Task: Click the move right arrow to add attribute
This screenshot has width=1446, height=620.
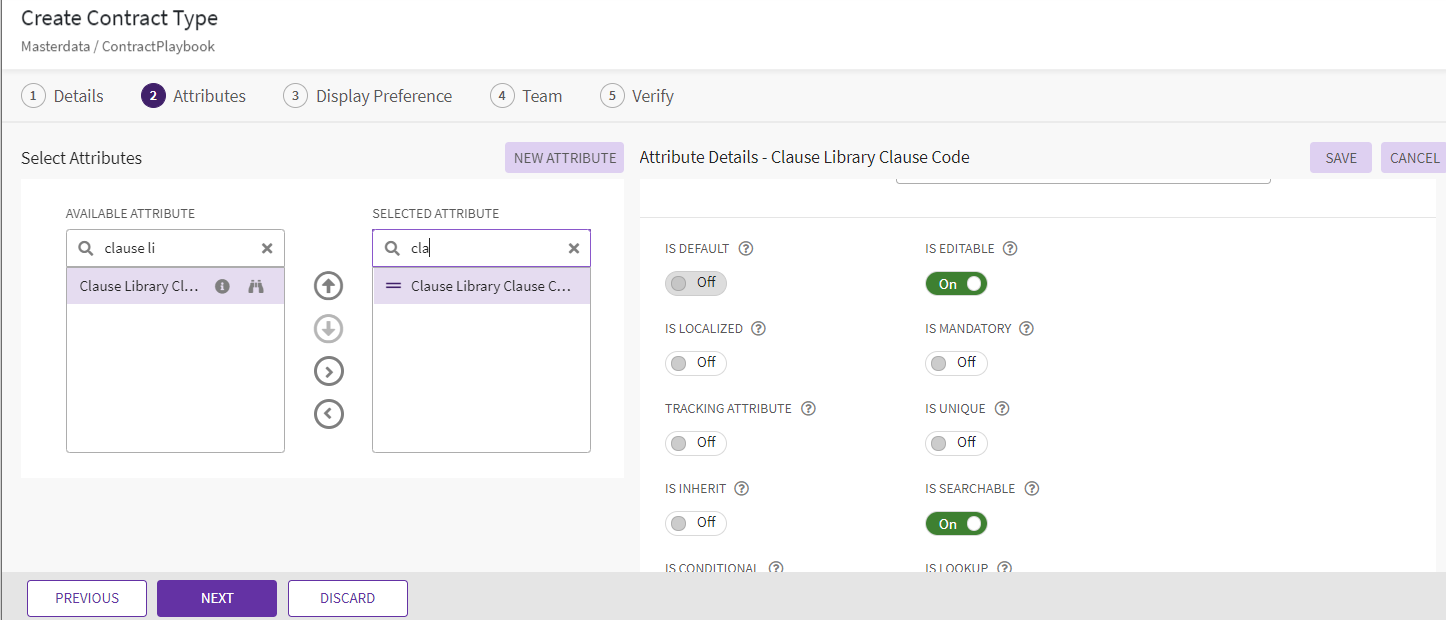Action: 329,372
